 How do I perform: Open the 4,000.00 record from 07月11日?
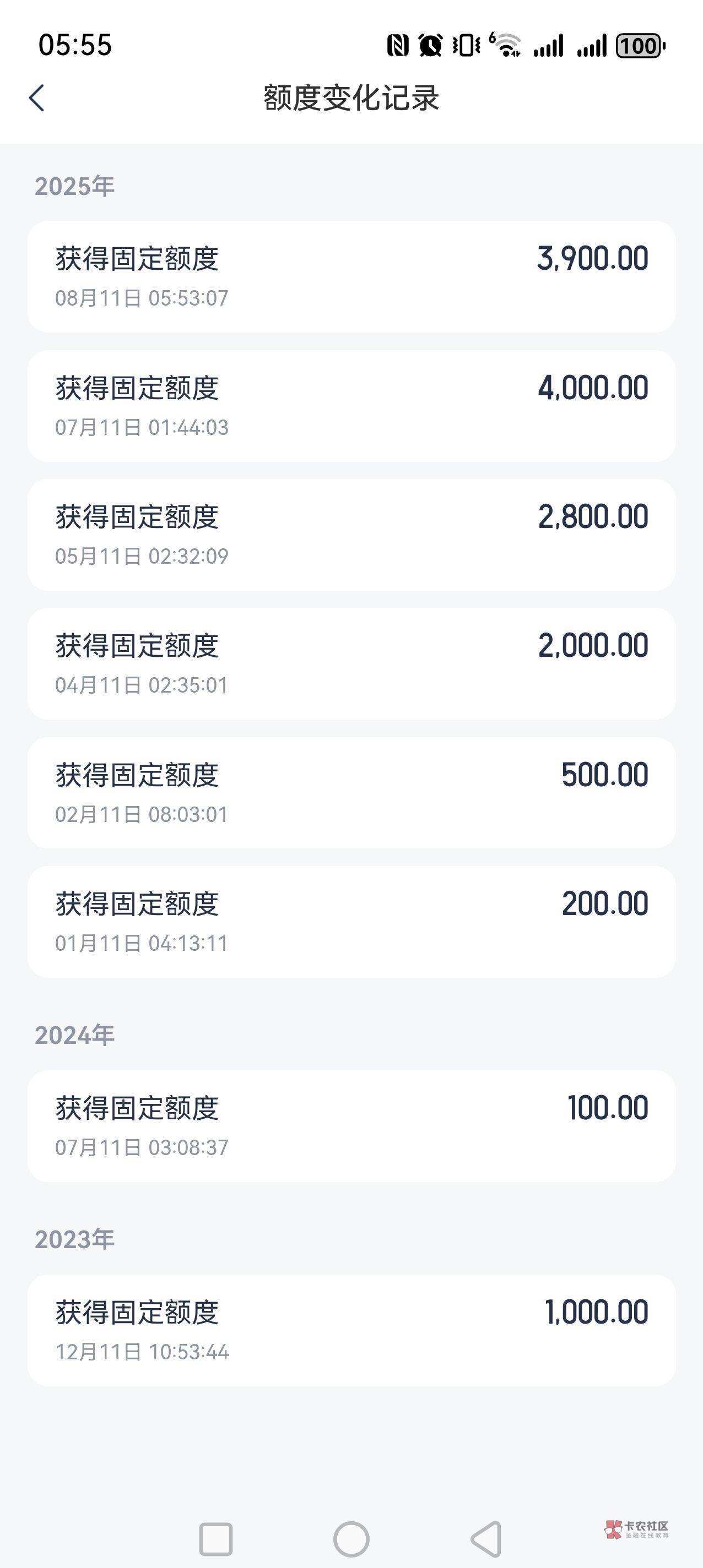coord(351,406)
